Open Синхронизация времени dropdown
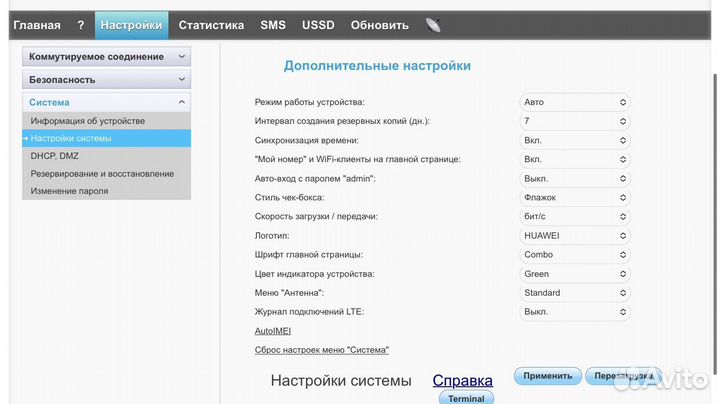This screenshot has height=404, width=720. click(575, 140)
